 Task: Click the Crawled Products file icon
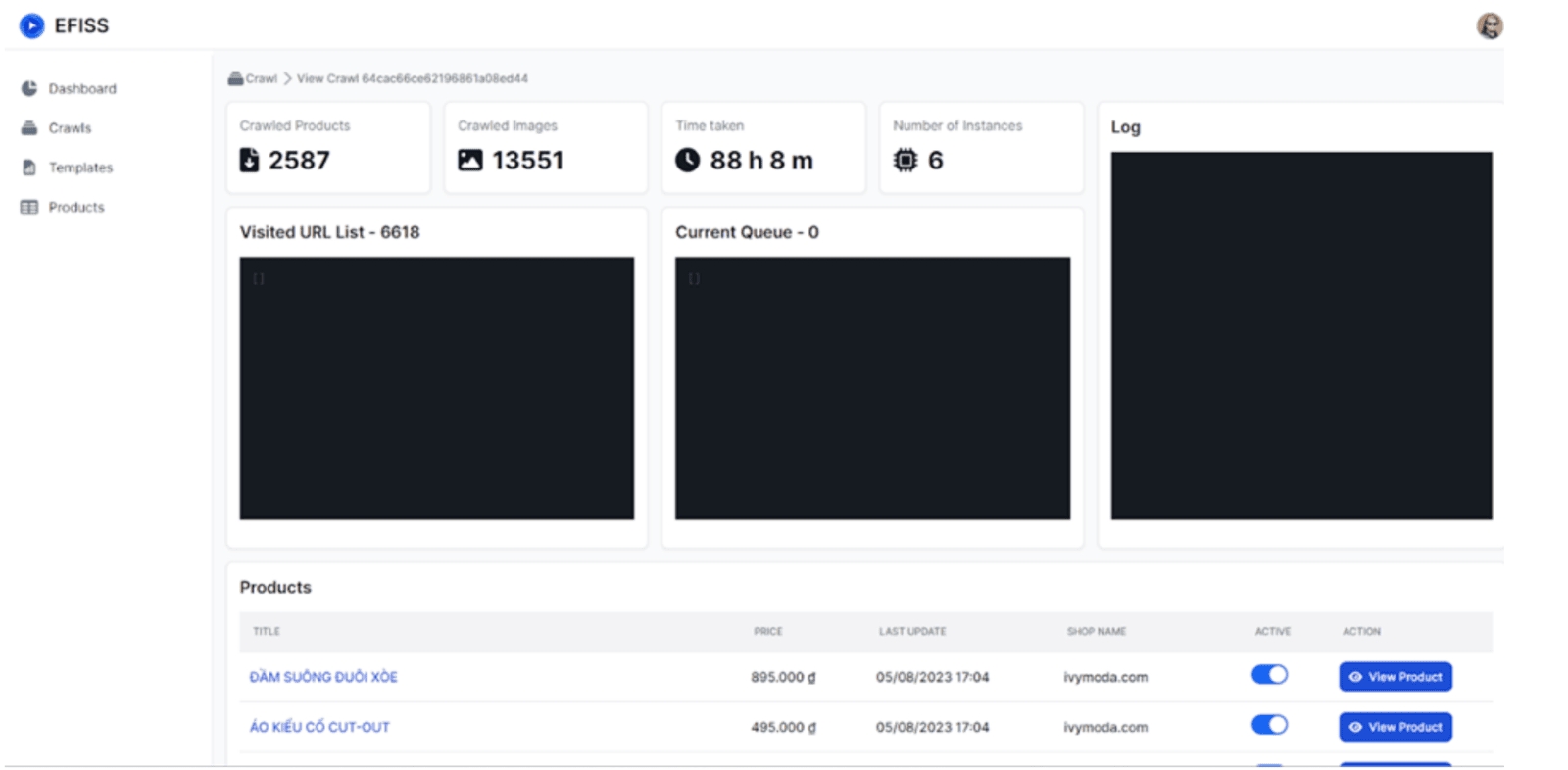coord(249,160)
